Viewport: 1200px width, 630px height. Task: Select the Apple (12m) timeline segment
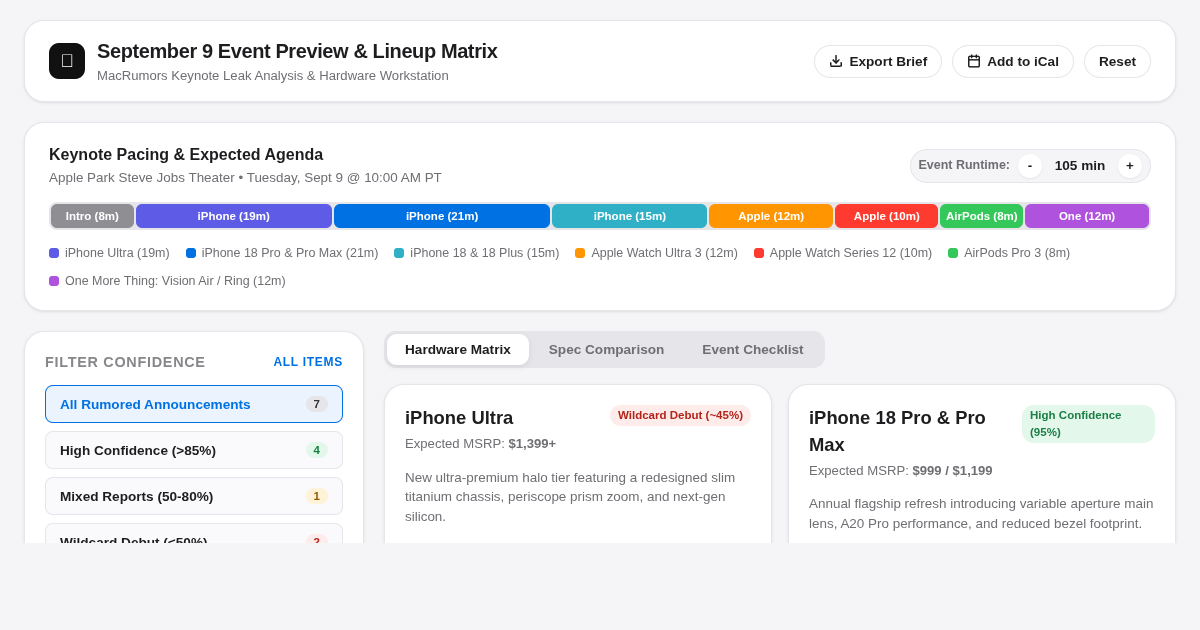771,216
